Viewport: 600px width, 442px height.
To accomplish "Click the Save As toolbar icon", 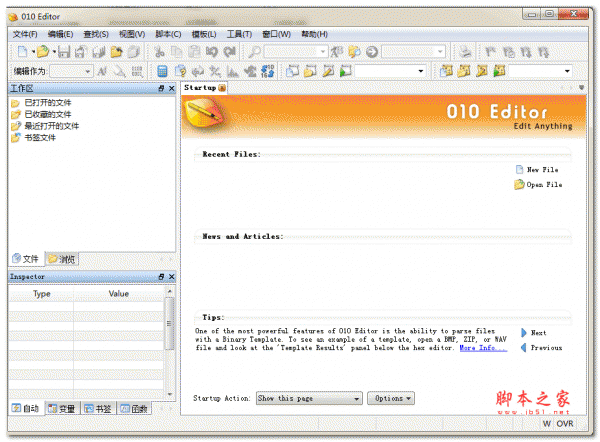I will click(81, 52).
